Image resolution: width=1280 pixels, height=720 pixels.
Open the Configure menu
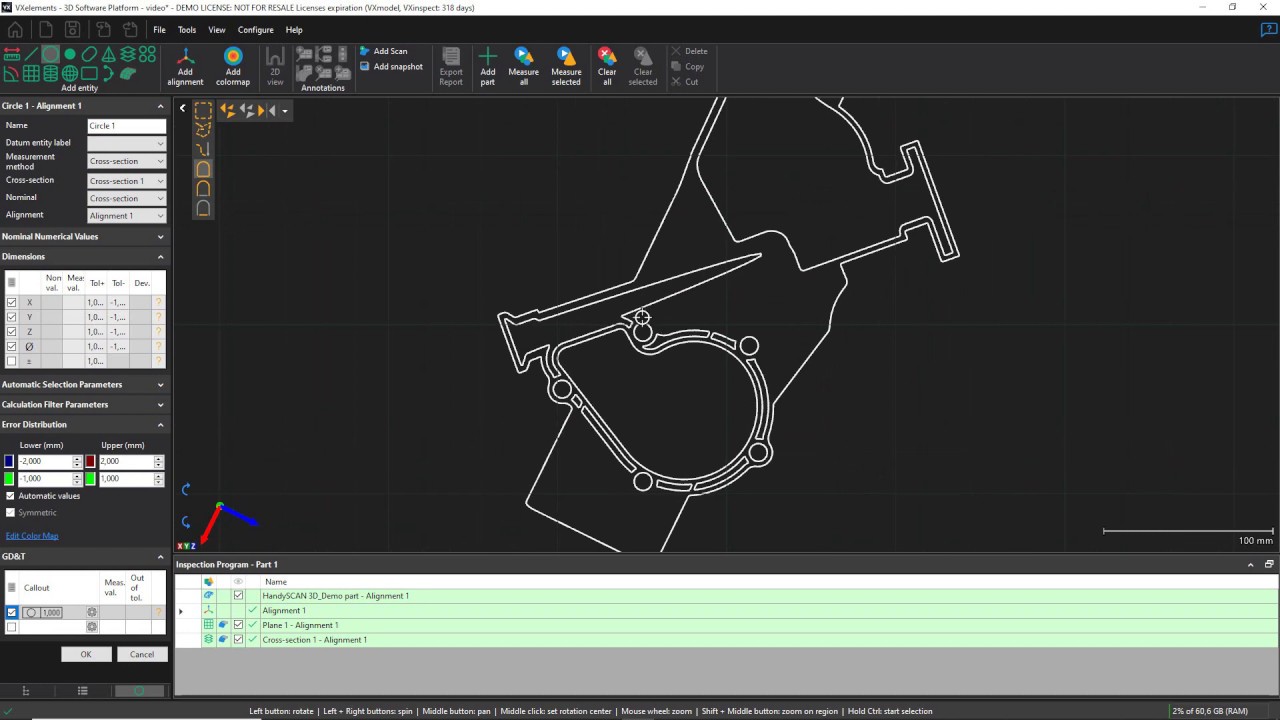pyautogui.click(x=255, y=29)
